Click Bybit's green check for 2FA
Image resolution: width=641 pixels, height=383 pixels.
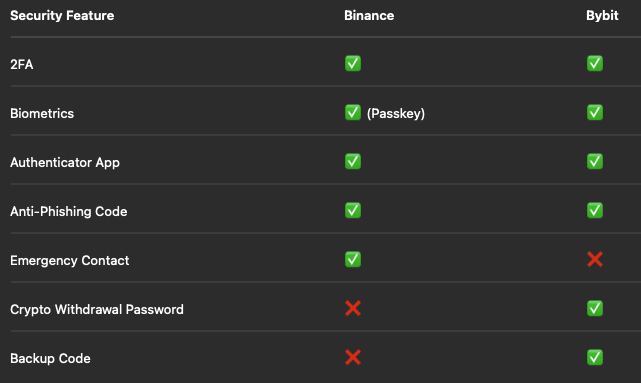pyautogui.click(x=595, y=63)
